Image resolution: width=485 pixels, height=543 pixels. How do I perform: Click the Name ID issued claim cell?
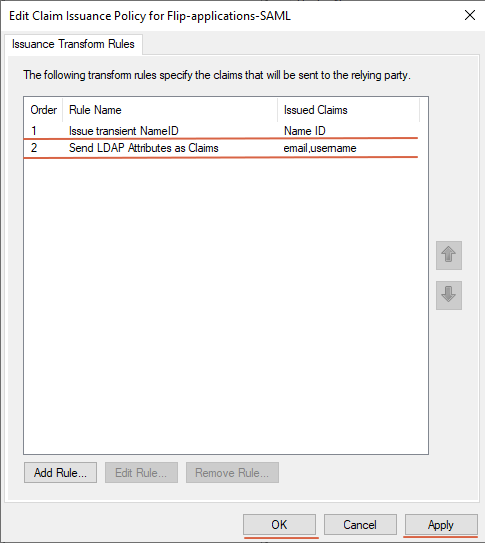coord(305,131)
